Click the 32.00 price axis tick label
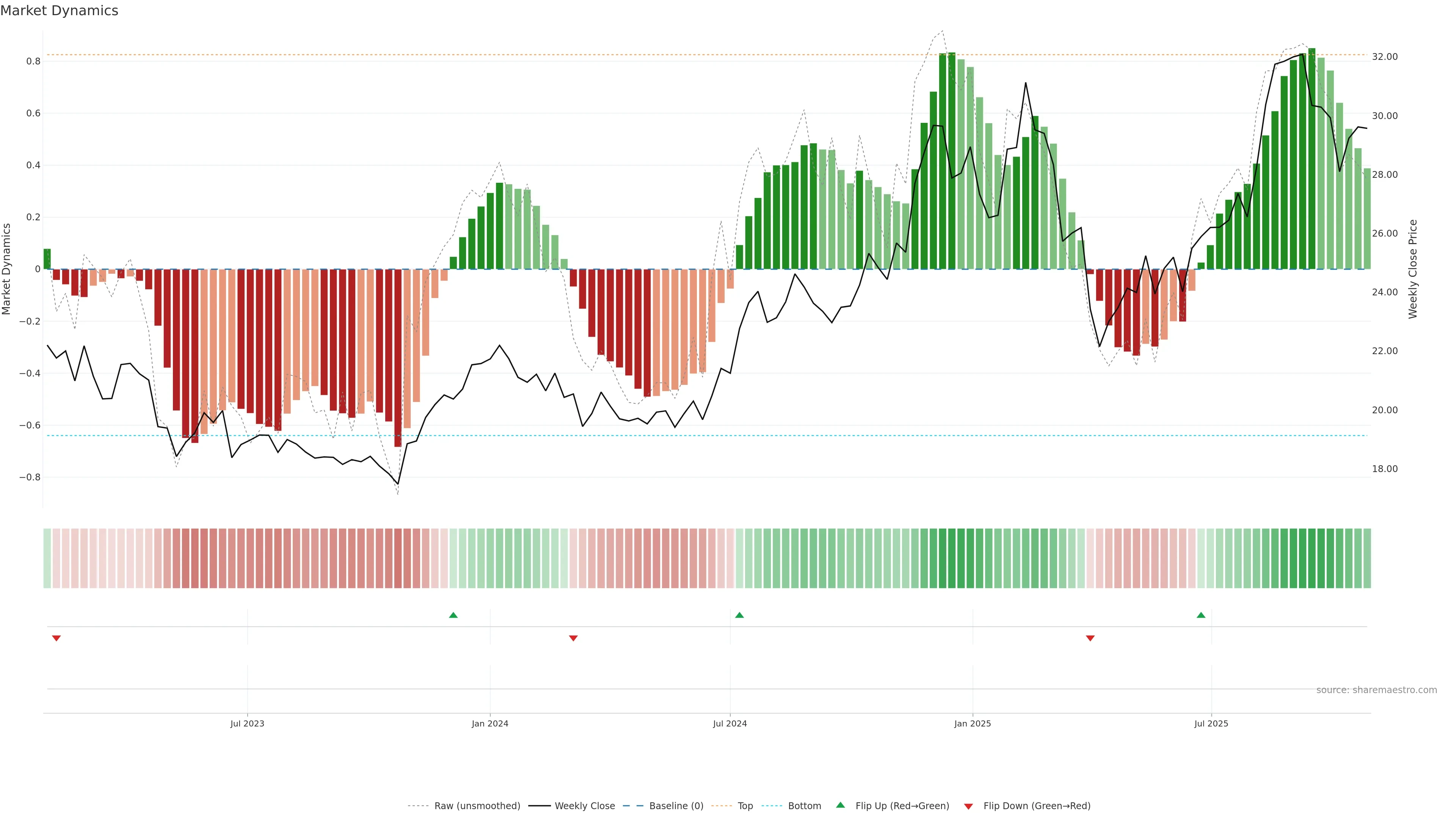Image resolution: width=1456 pixels, height=819 pixels. (x=1385, y=56)
